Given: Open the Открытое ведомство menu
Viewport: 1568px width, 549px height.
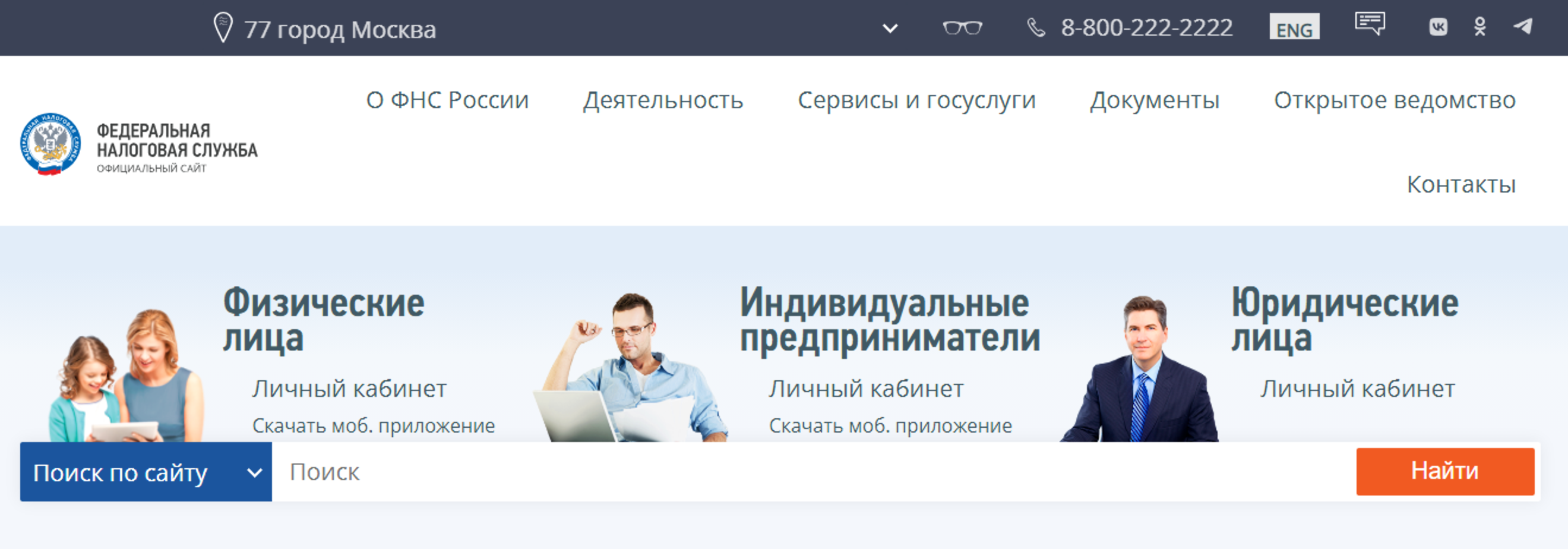Looking at the screenshot, I should (1395, 100).
